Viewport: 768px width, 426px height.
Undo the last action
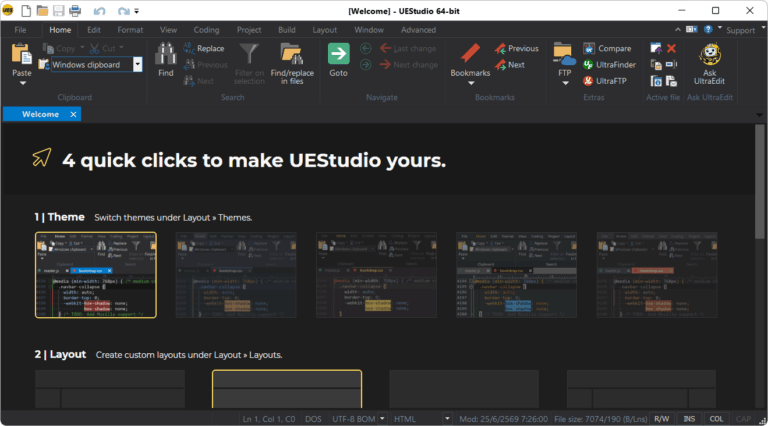coord(99,11)
